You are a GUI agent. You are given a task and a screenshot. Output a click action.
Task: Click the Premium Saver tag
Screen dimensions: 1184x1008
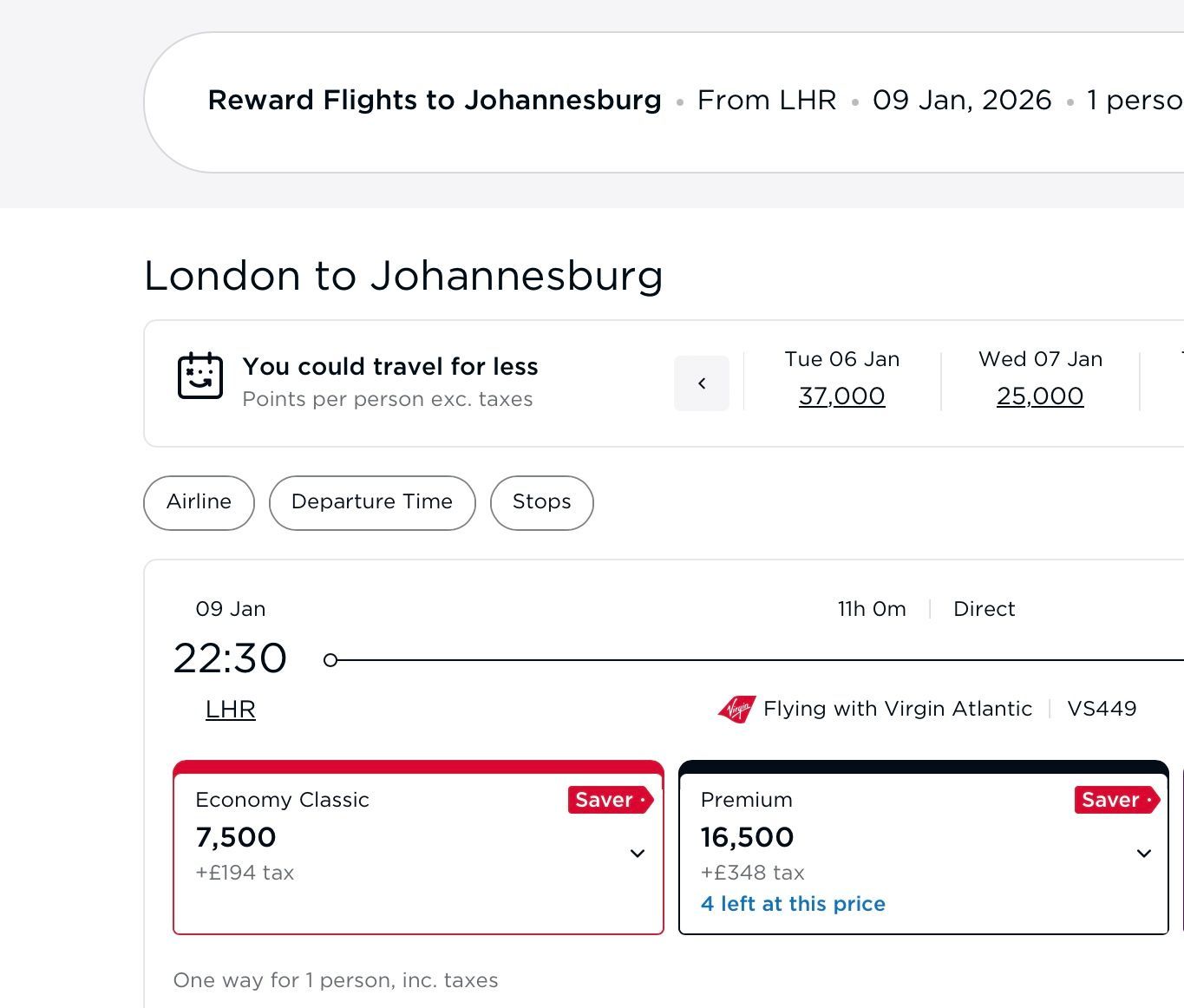pos(1115,800)
